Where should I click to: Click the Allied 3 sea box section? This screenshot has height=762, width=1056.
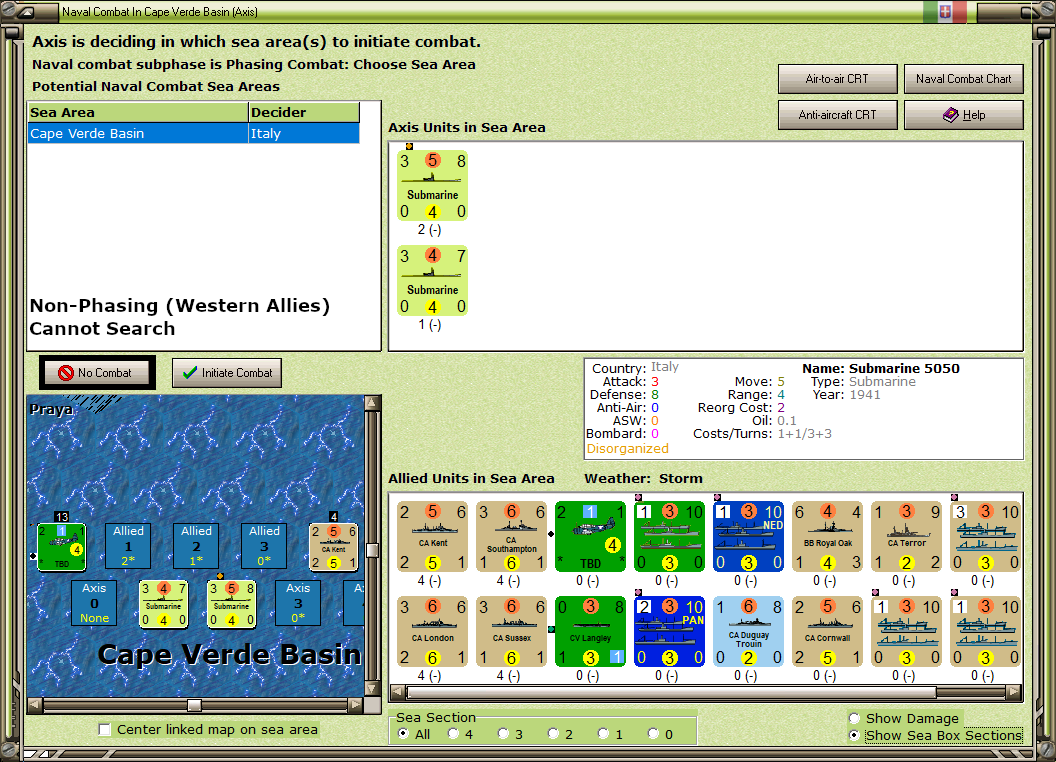(x=264, y=546)
